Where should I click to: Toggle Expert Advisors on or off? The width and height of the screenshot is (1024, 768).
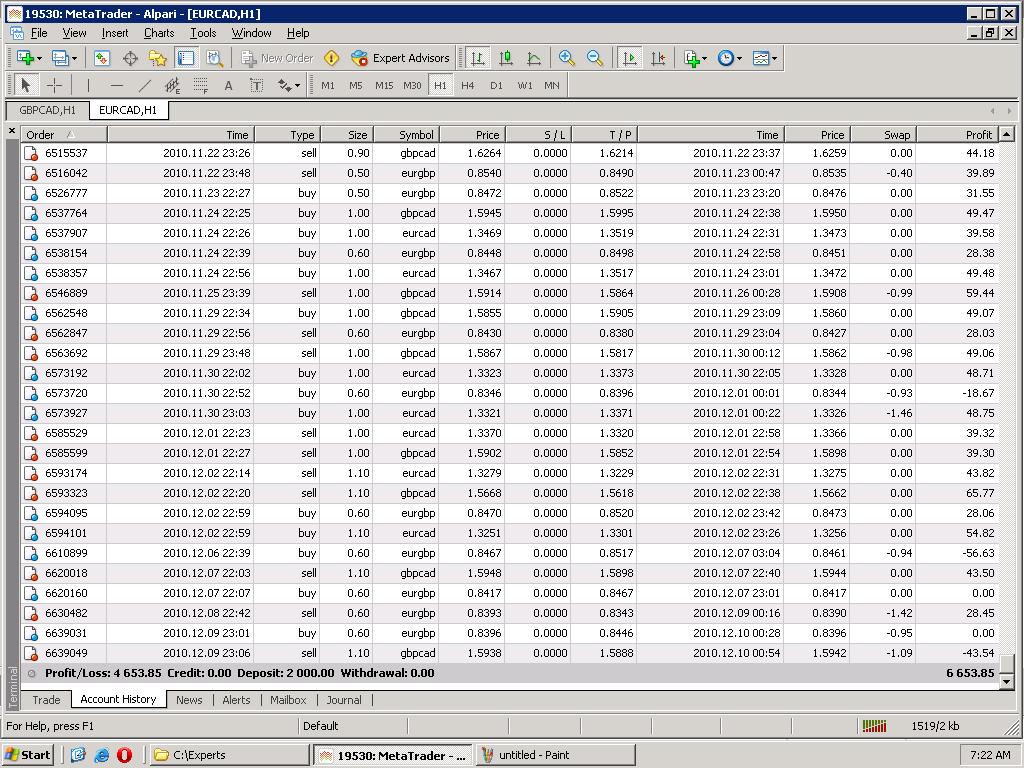pyautogui.click(x=400, y=58)
